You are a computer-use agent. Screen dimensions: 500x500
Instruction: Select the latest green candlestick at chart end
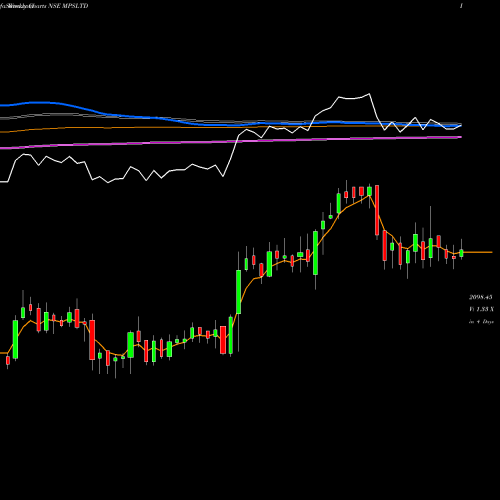click(x=461, y=252)
